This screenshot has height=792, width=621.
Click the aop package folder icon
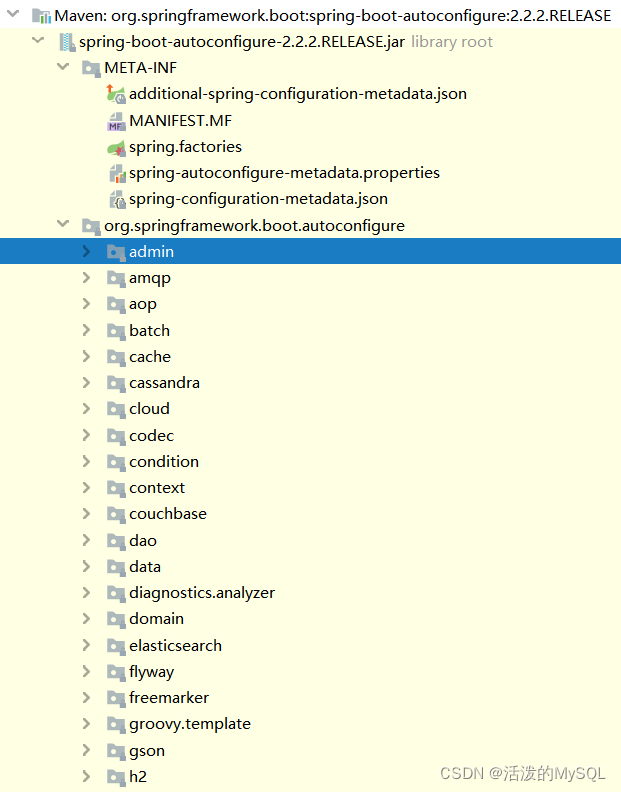pyautogui.click(x=116, y=305)
